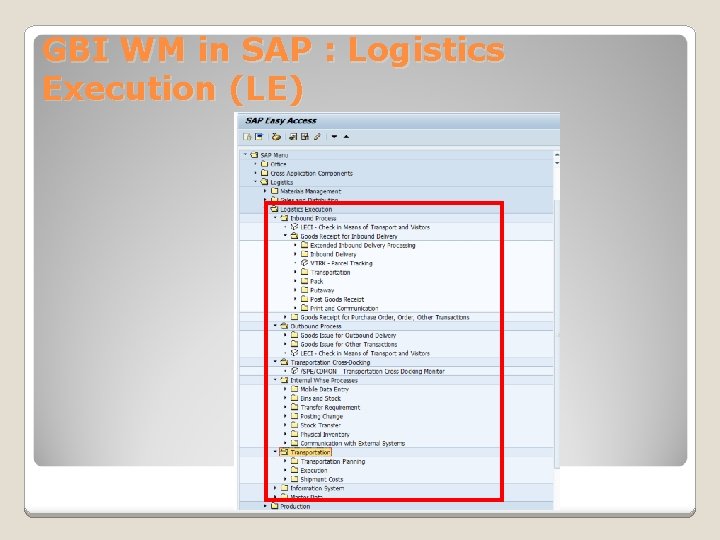Select the "Inbound Delivery" label
Image resolution: width=720 pixels, height=540 pixels.
coord(333,254)
